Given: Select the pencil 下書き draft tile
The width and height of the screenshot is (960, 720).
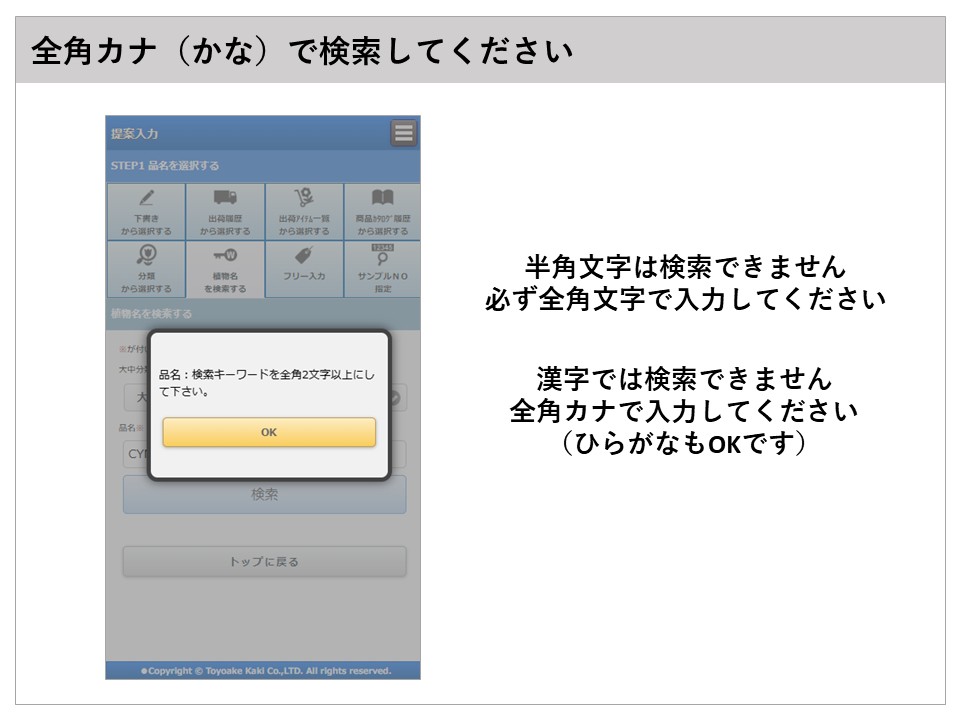Looking at the screenshot, I should point(146,211).
